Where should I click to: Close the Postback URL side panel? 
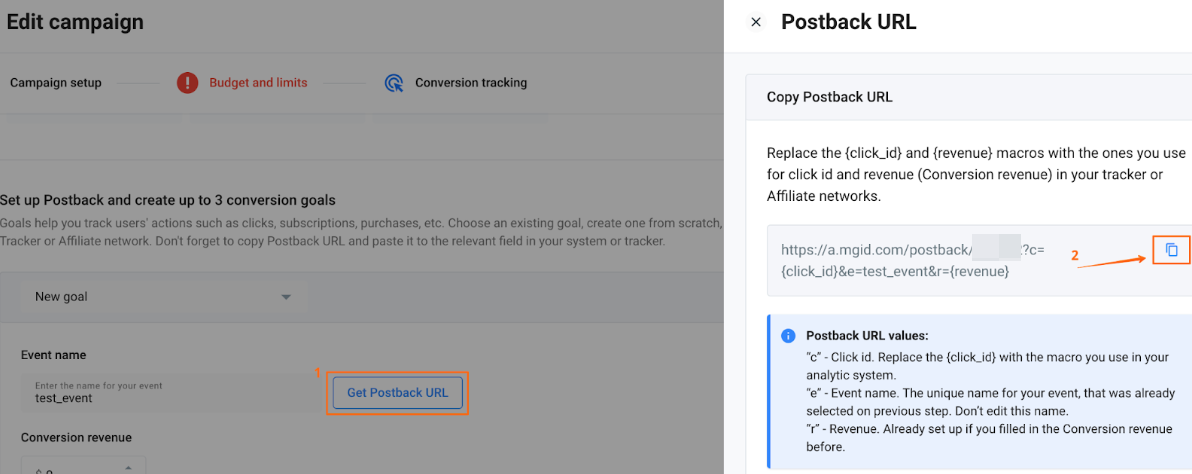click(x=756, y=22)
